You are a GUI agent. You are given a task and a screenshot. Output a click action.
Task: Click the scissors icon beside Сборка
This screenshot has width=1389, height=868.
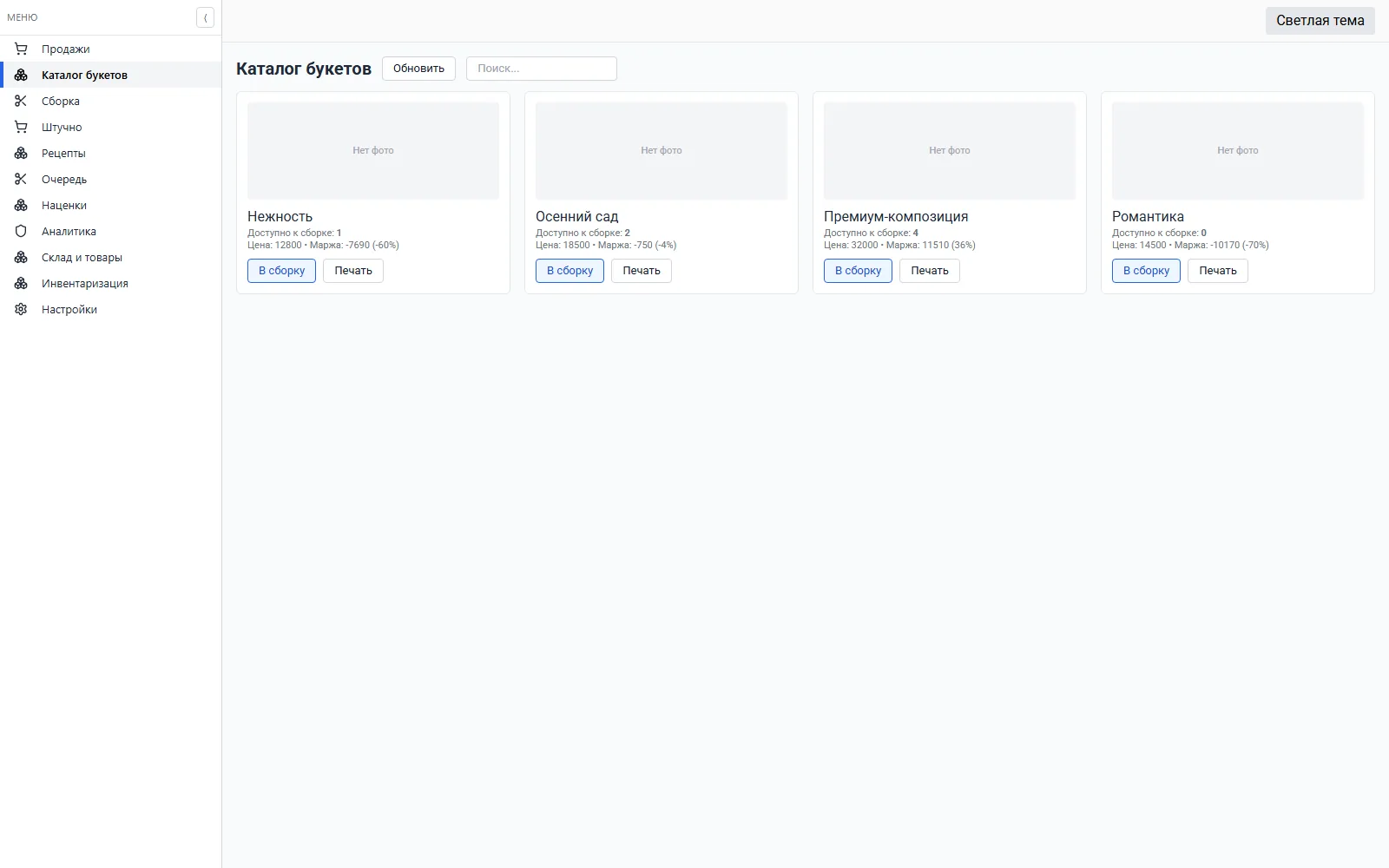click(21, 101)
